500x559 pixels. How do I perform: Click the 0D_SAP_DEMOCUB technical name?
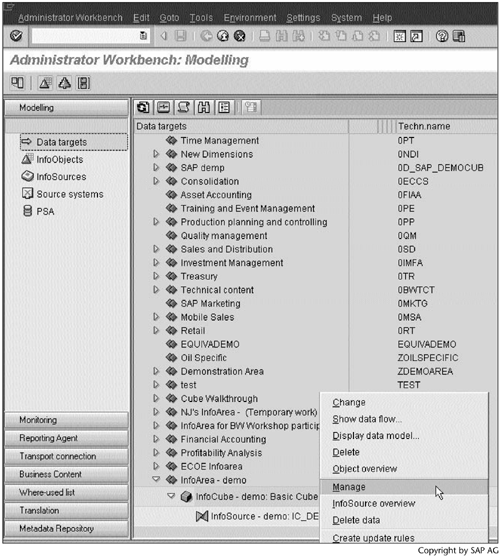(x=440, y=168)
